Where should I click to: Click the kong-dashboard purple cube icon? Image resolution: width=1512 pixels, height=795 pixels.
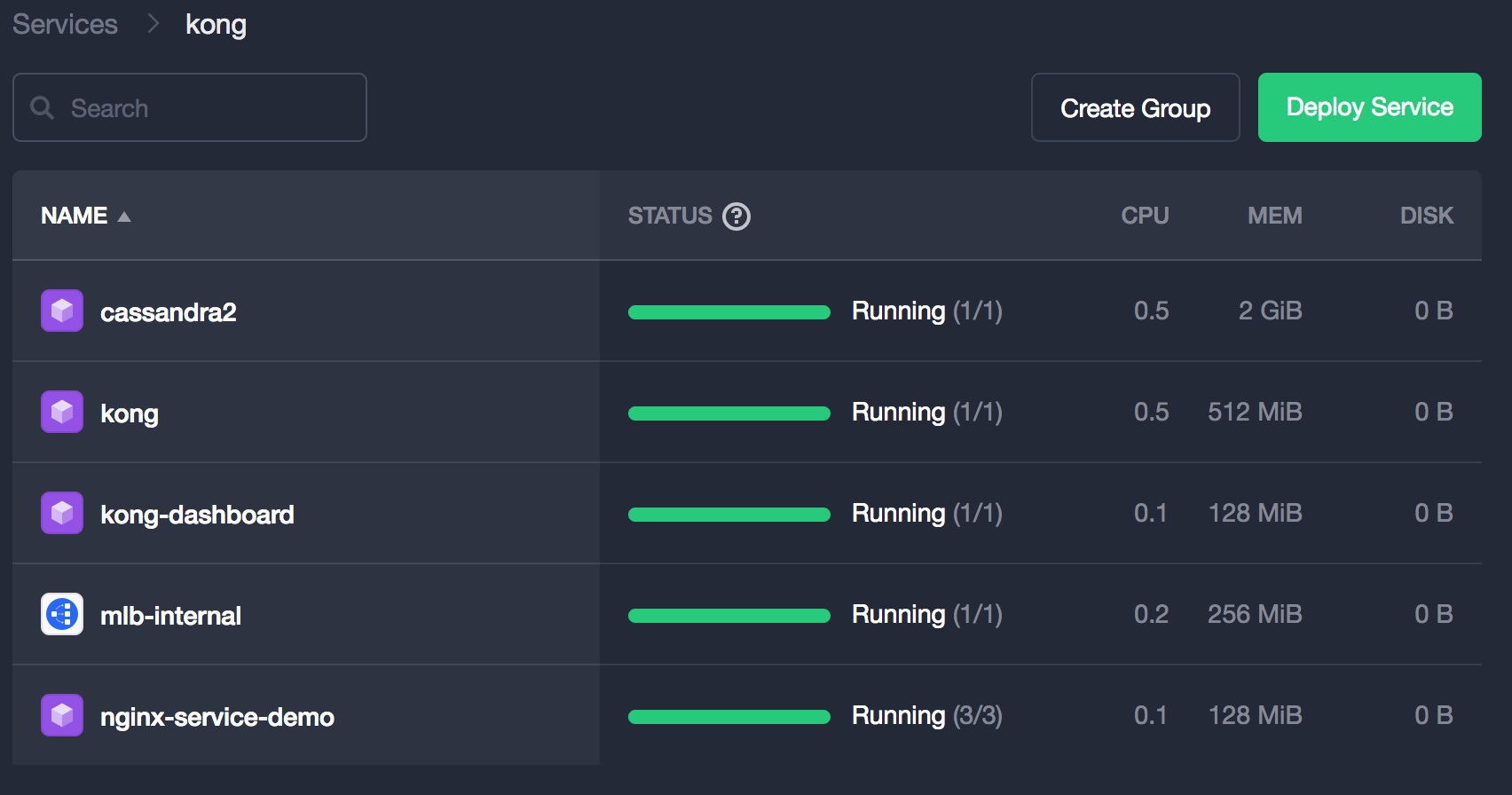tap(62, 513)
